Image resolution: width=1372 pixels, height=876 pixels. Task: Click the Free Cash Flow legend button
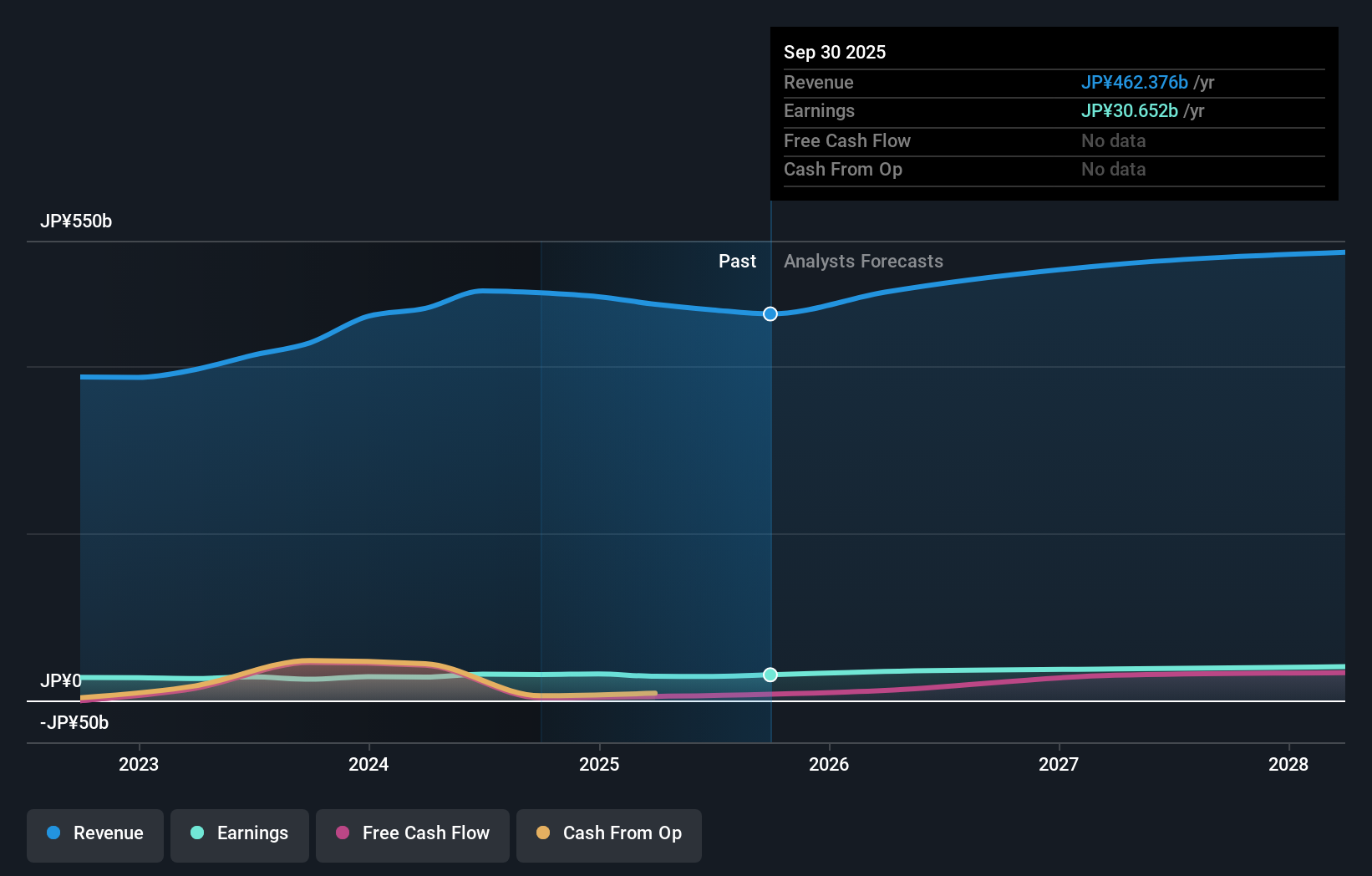[x=412, y=833]
